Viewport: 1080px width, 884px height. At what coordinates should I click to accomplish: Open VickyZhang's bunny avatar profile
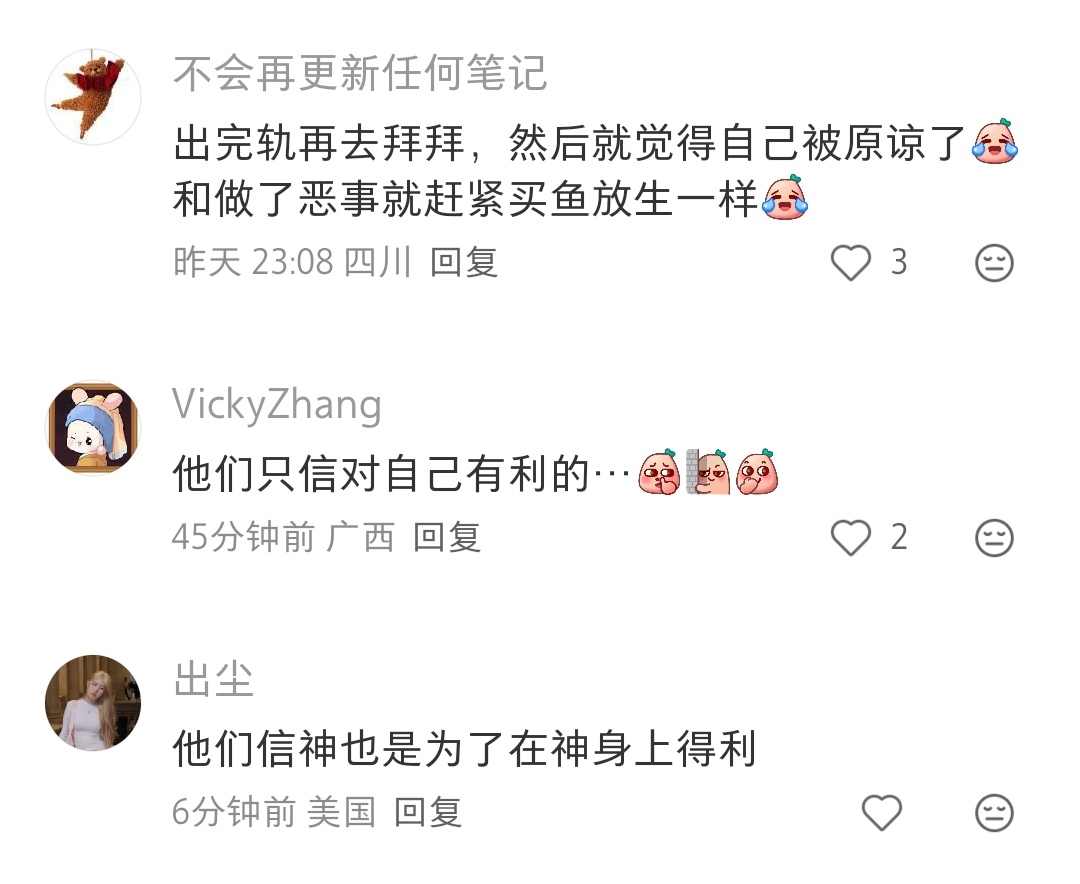tap(93, 428)
